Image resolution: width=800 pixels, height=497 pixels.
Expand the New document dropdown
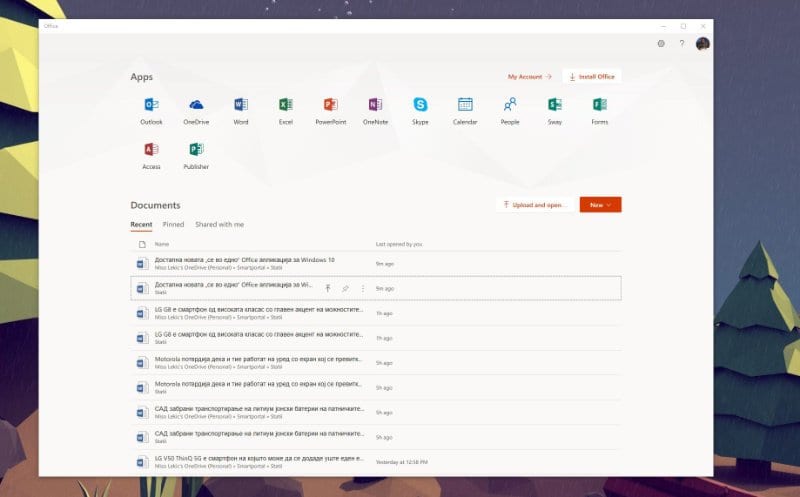point(601,205)
